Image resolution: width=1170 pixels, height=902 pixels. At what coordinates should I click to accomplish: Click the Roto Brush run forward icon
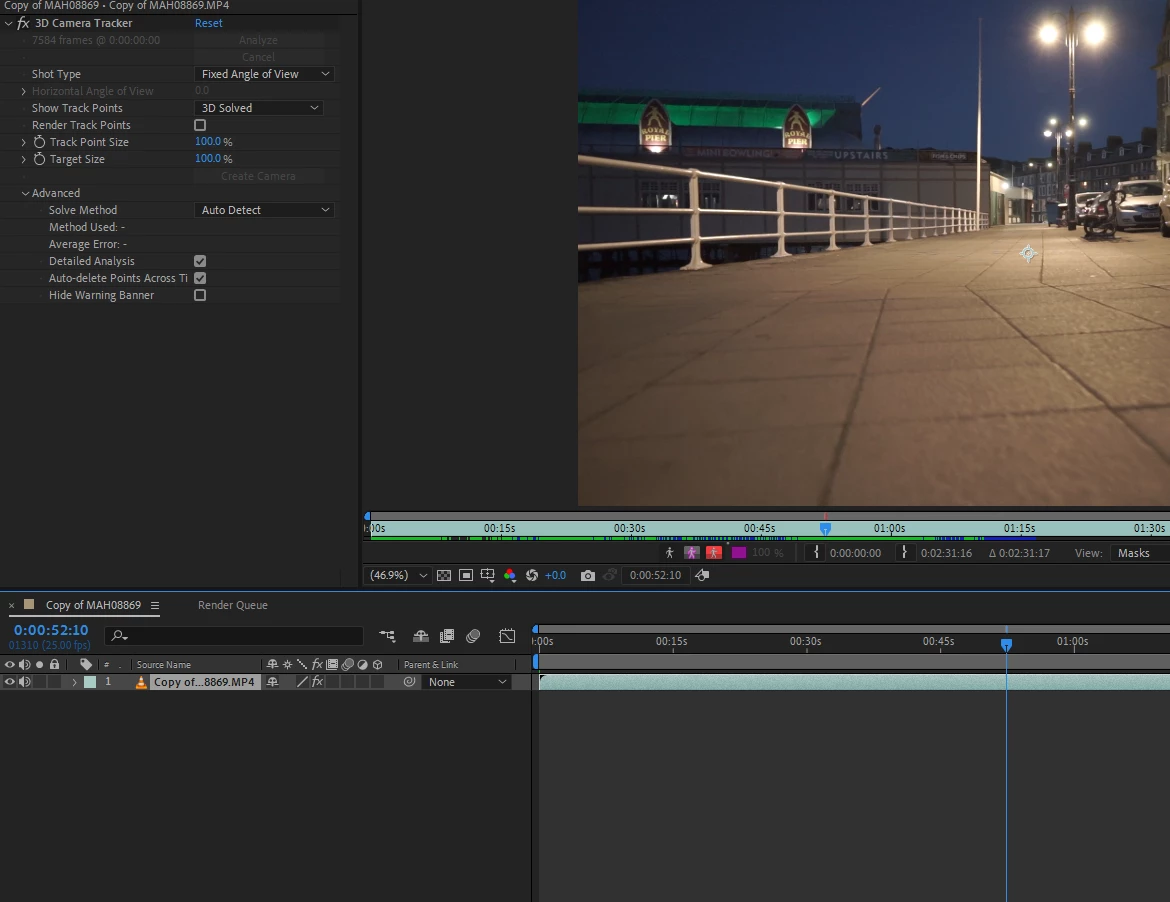[669, 553]
